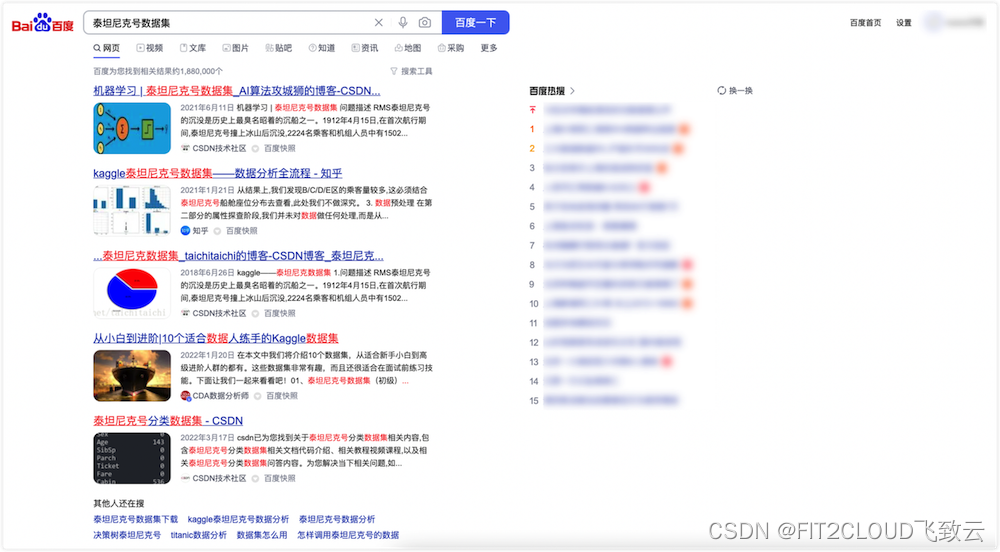Search related titanic数据分析
Image resolution: width=1000 pixels, height=552 pixels.
point(198,535)
